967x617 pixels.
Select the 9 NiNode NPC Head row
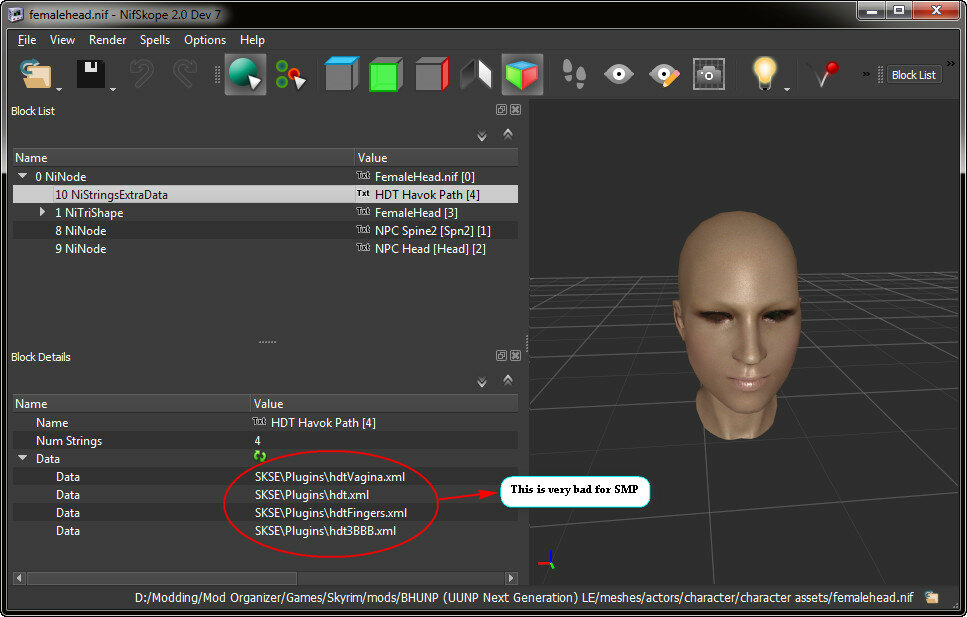(265, 249)
